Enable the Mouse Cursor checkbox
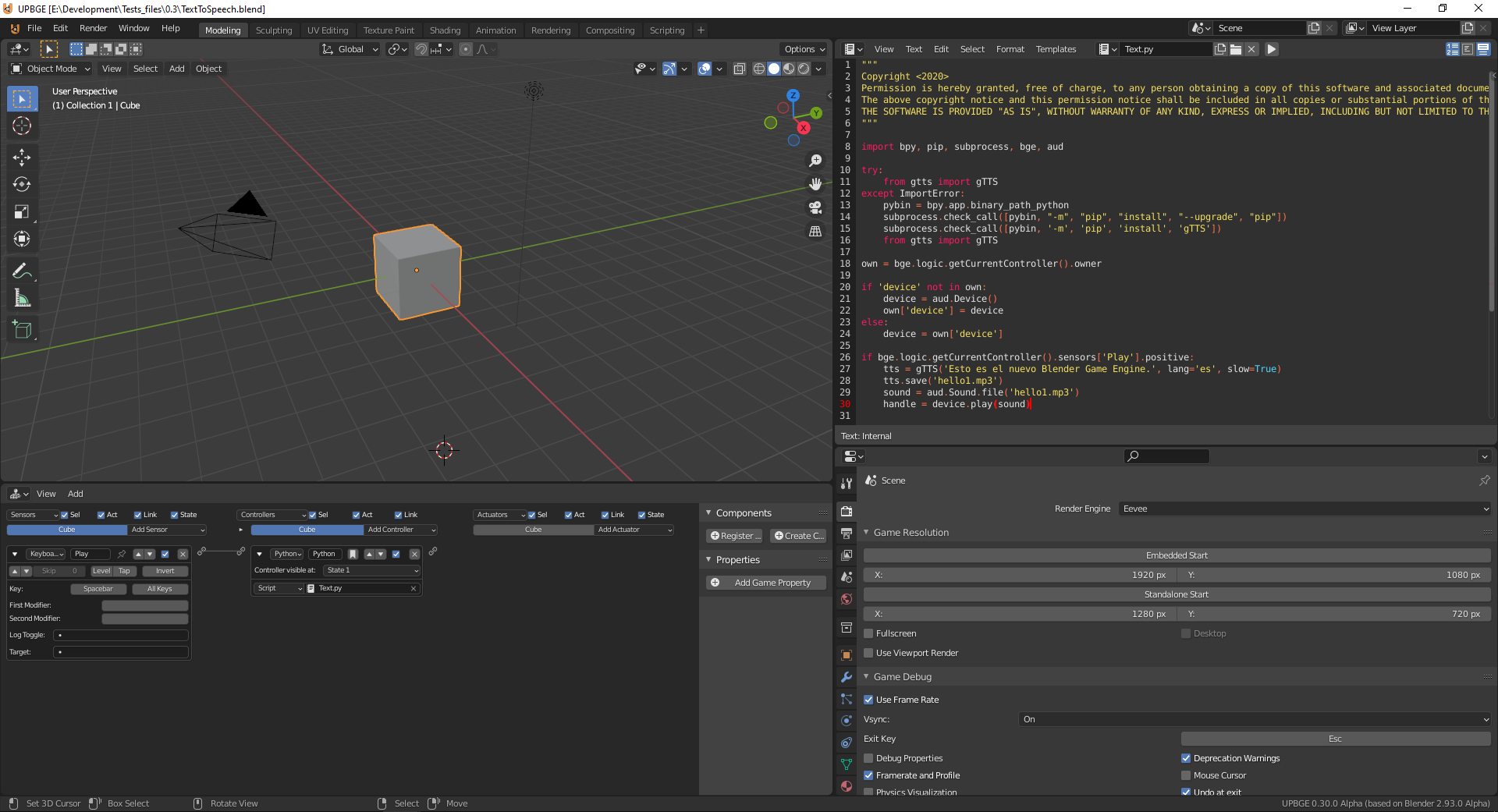This screenshot has width=1498, height=812. tap(1186, 775)
